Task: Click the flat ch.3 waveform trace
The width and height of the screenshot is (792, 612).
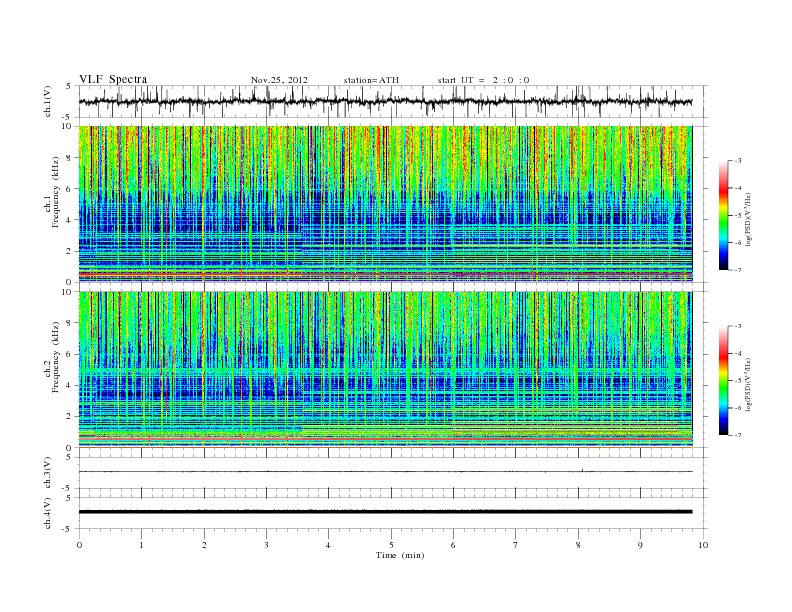Action: [x=385, y=472]
